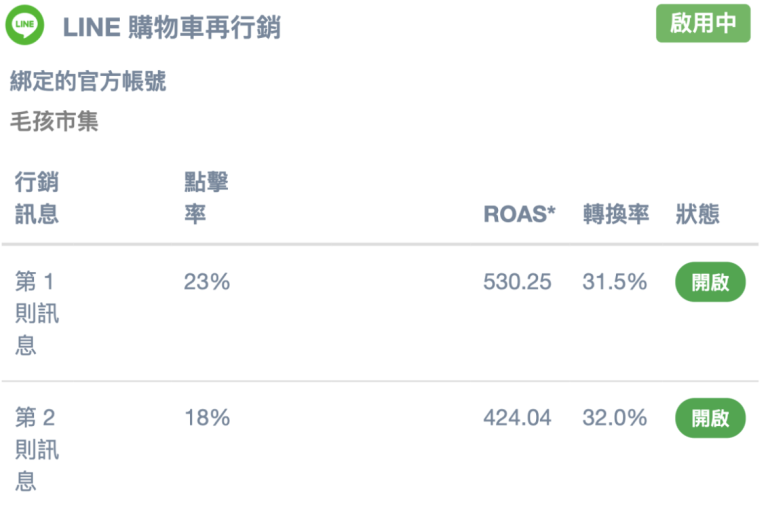
Task: Toggle 開啟 status for 第 1 則訊息
Action: coord(710,282)
